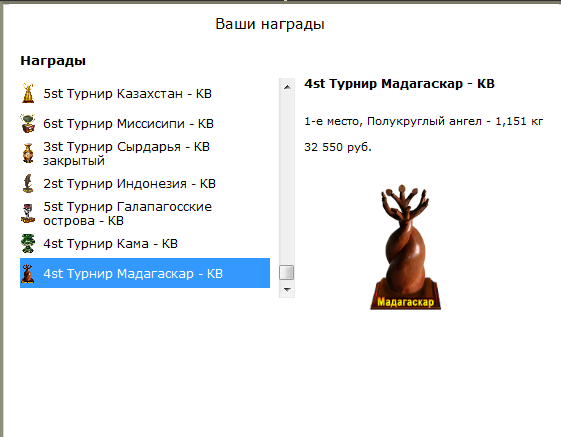Click the Награды heading
Screen dimensions: 561x437
tap(53, 60)
